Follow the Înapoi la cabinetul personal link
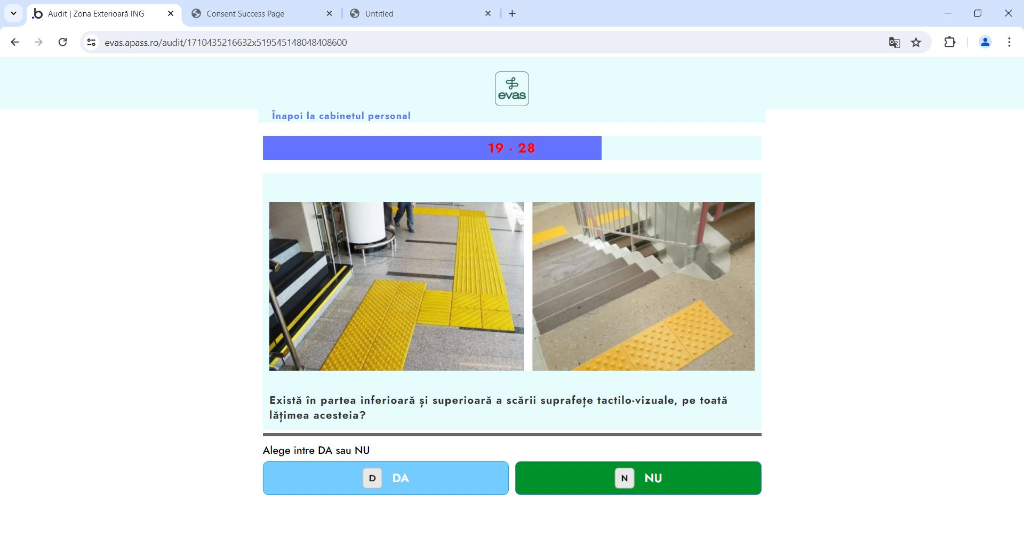Viewport: 1024px width, 546px height. [341, 116]
